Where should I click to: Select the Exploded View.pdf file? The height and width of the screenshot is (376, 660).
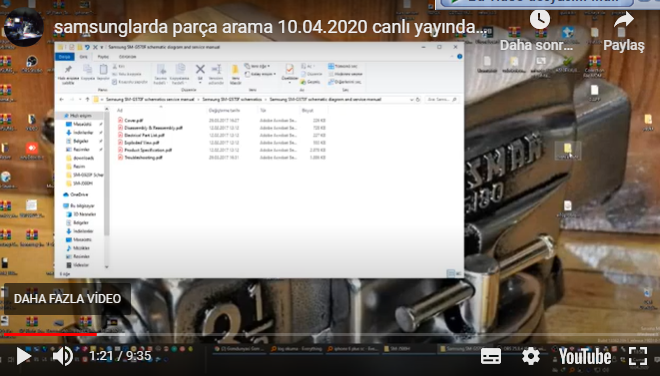[141, 143]
